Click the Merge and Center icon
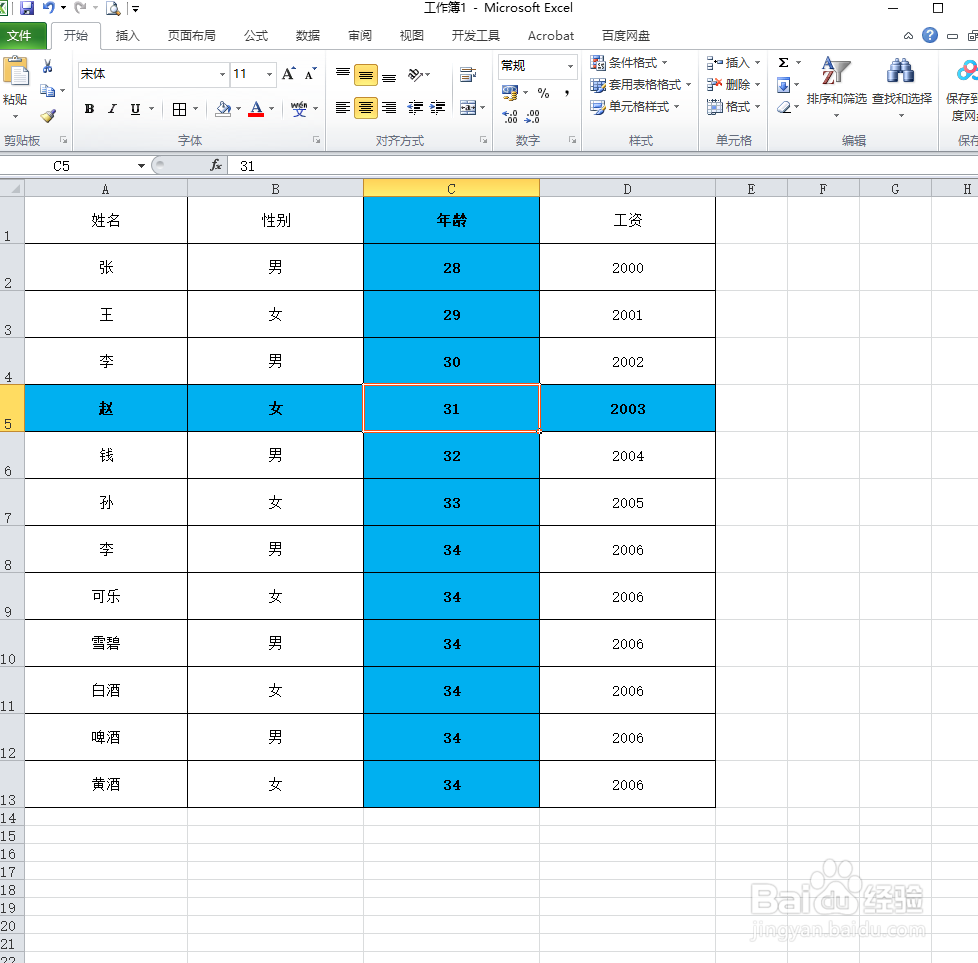Image resolution: width=978 pixels, height=963 pixels. [x=466, y=108]
